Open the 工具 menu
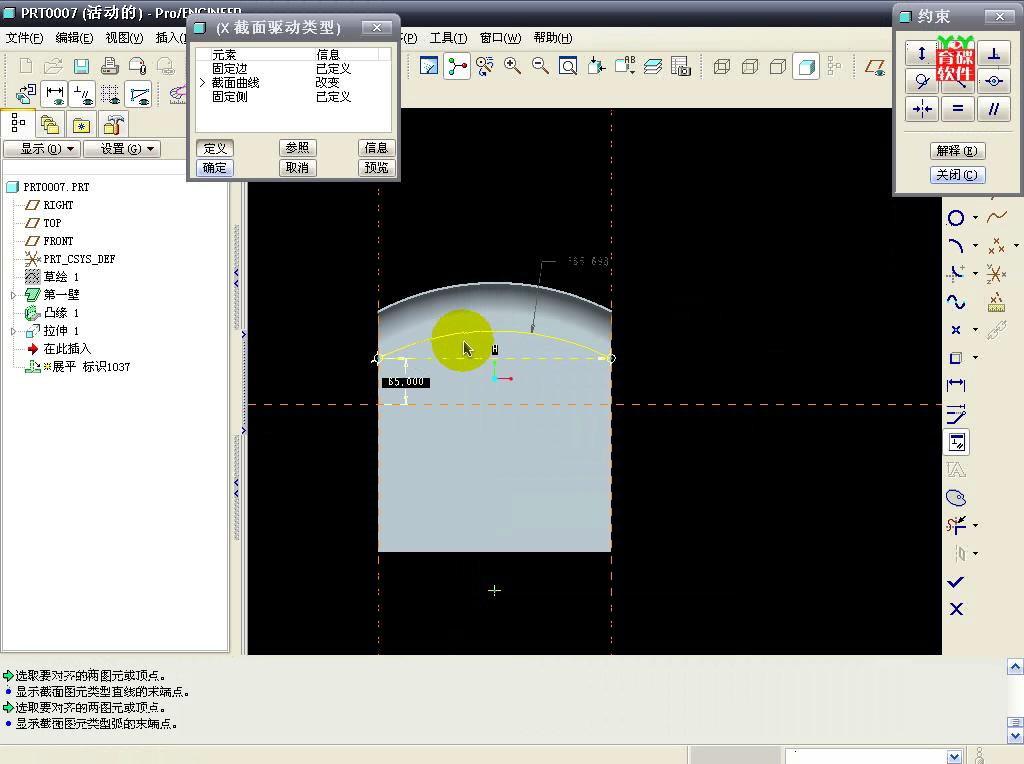The image size is (1024, 764). click(x=448, y=38)
